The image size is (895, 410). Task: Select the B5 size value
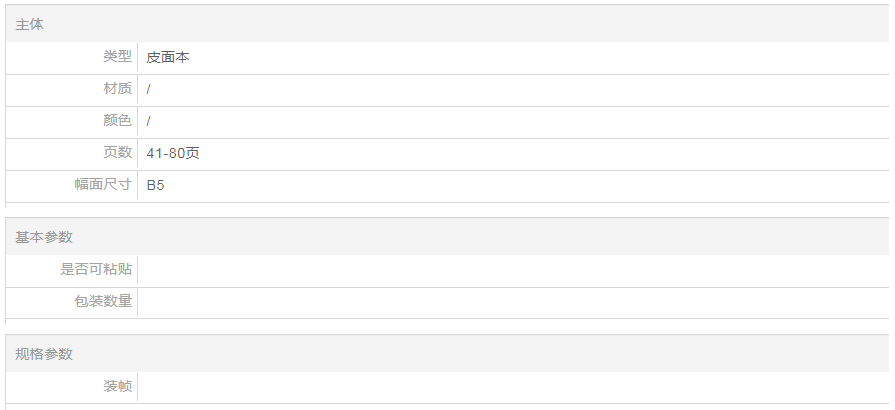155,185
